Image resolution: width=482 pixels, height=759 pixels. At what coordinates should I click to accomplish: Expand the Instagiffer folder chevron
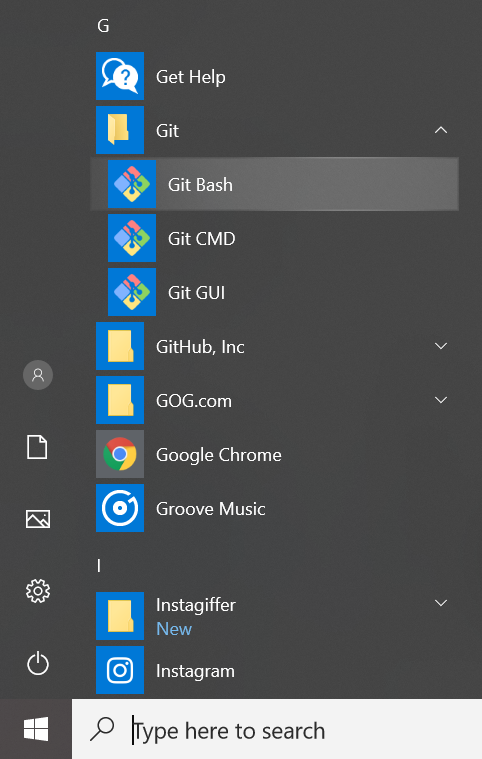[x=441, y=603]
